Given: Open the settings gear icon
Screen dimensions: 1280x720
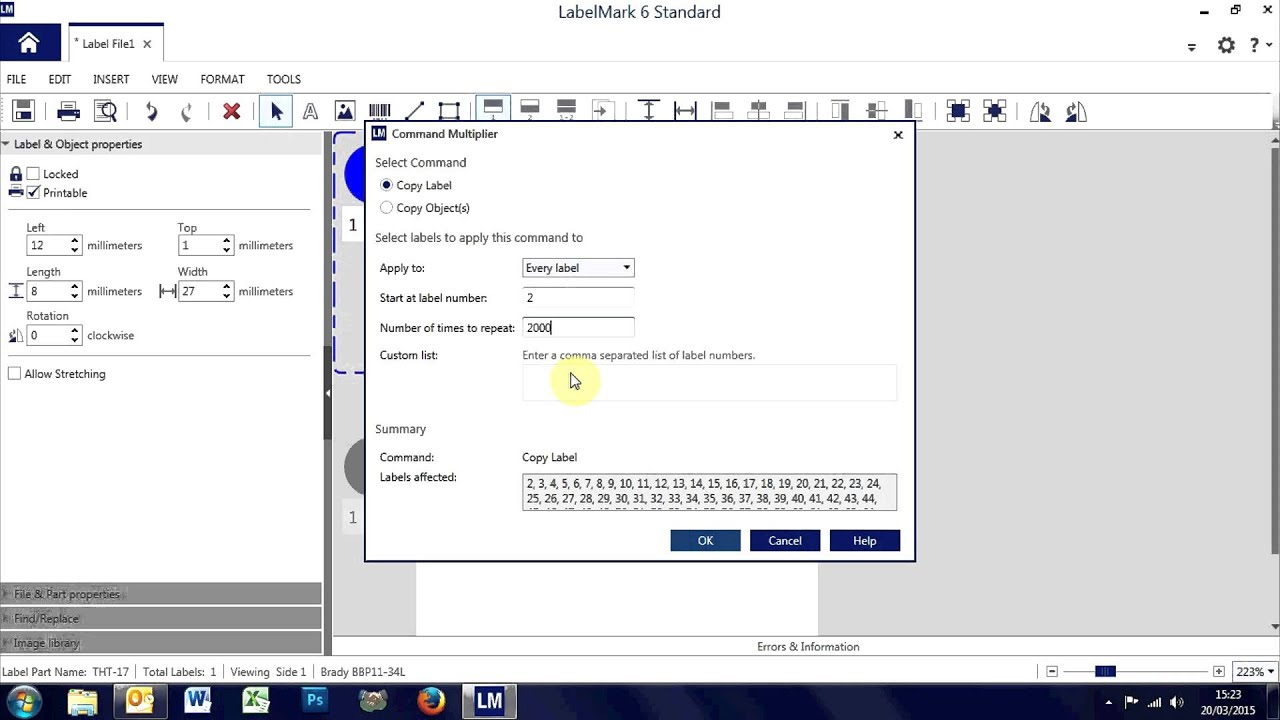Looking at the screenshot, I should click(x=1226, y=45).
